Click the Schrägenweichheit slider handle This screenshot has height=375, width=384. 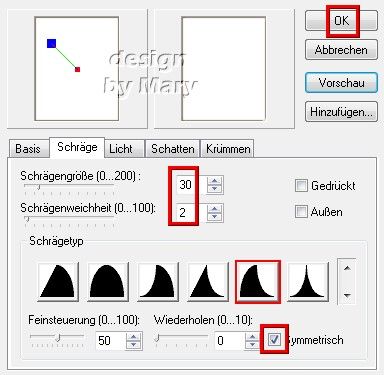[27, 219]
